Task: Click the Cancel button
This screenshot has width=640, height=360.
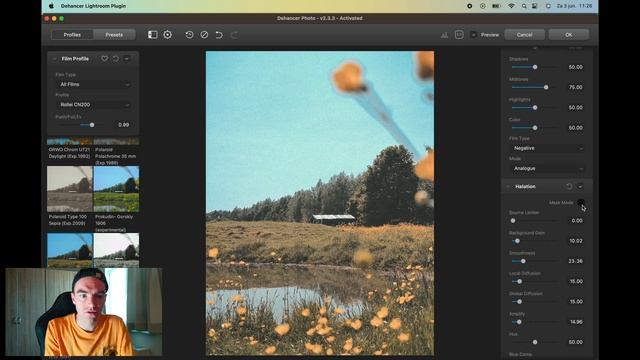Action: coord(524,35)
